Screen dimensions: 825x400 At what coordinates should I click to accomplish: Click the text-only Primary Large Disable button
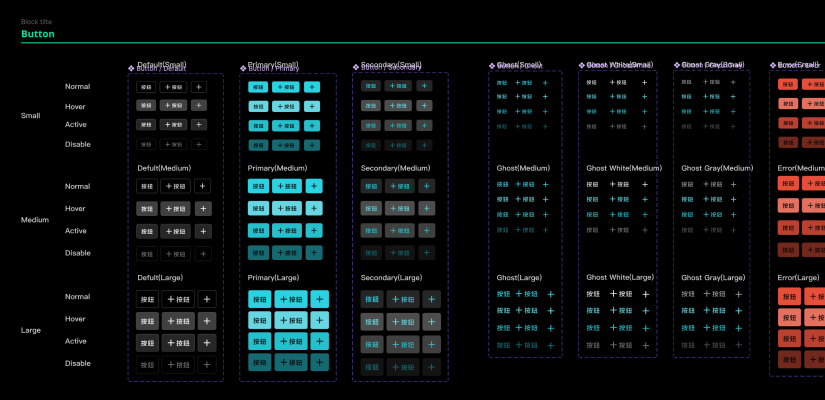(x=259, y=362)
